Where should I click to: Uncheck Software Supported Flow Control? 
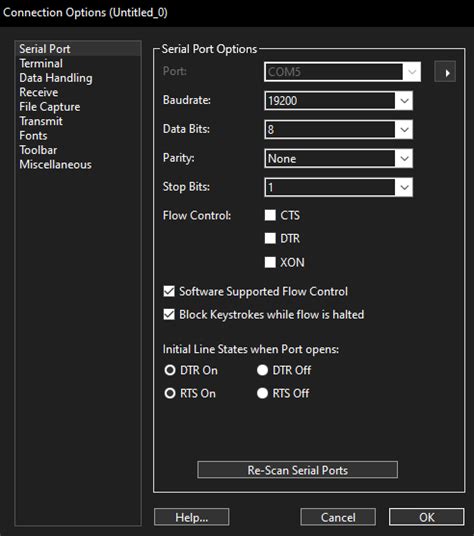pyautogui.click(x=169, y=292)
